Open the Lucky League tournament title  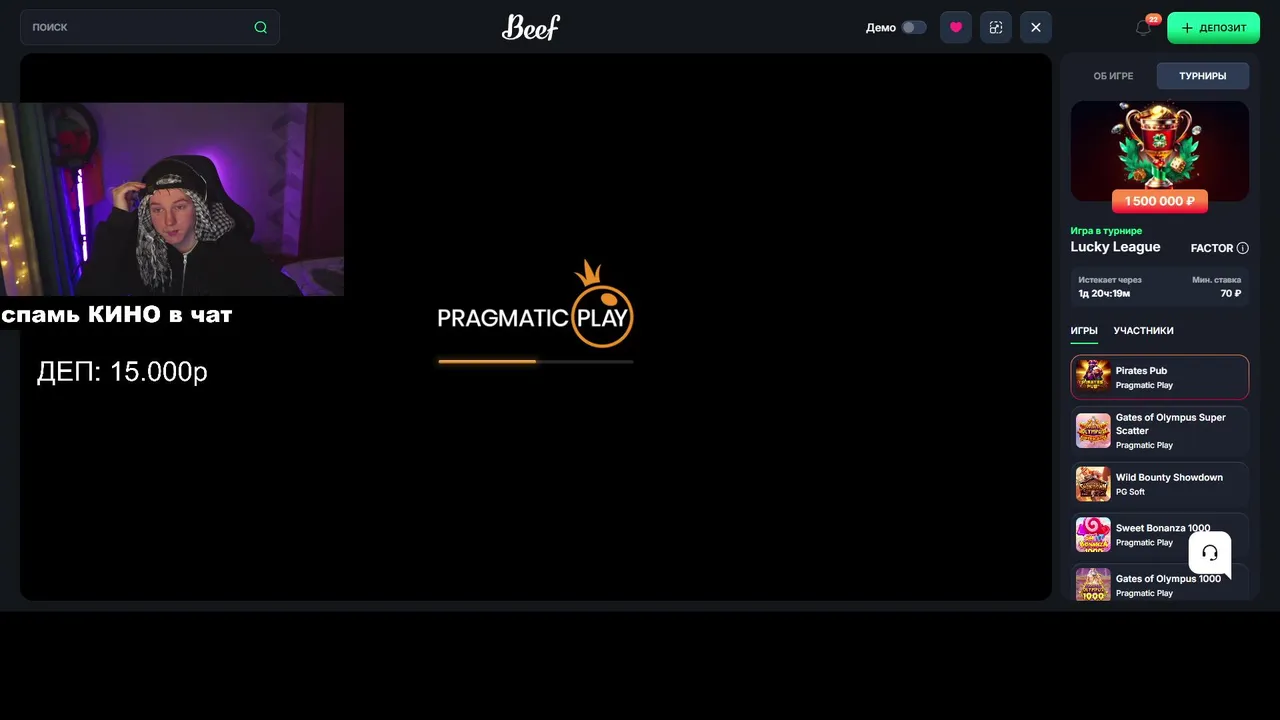(x=1115, y=247)
